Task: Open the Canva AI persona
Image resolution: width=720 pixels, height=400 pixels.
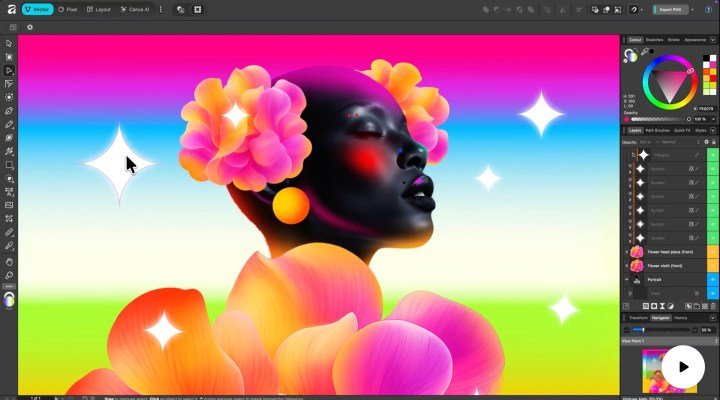Action: [x=135, y=9]
